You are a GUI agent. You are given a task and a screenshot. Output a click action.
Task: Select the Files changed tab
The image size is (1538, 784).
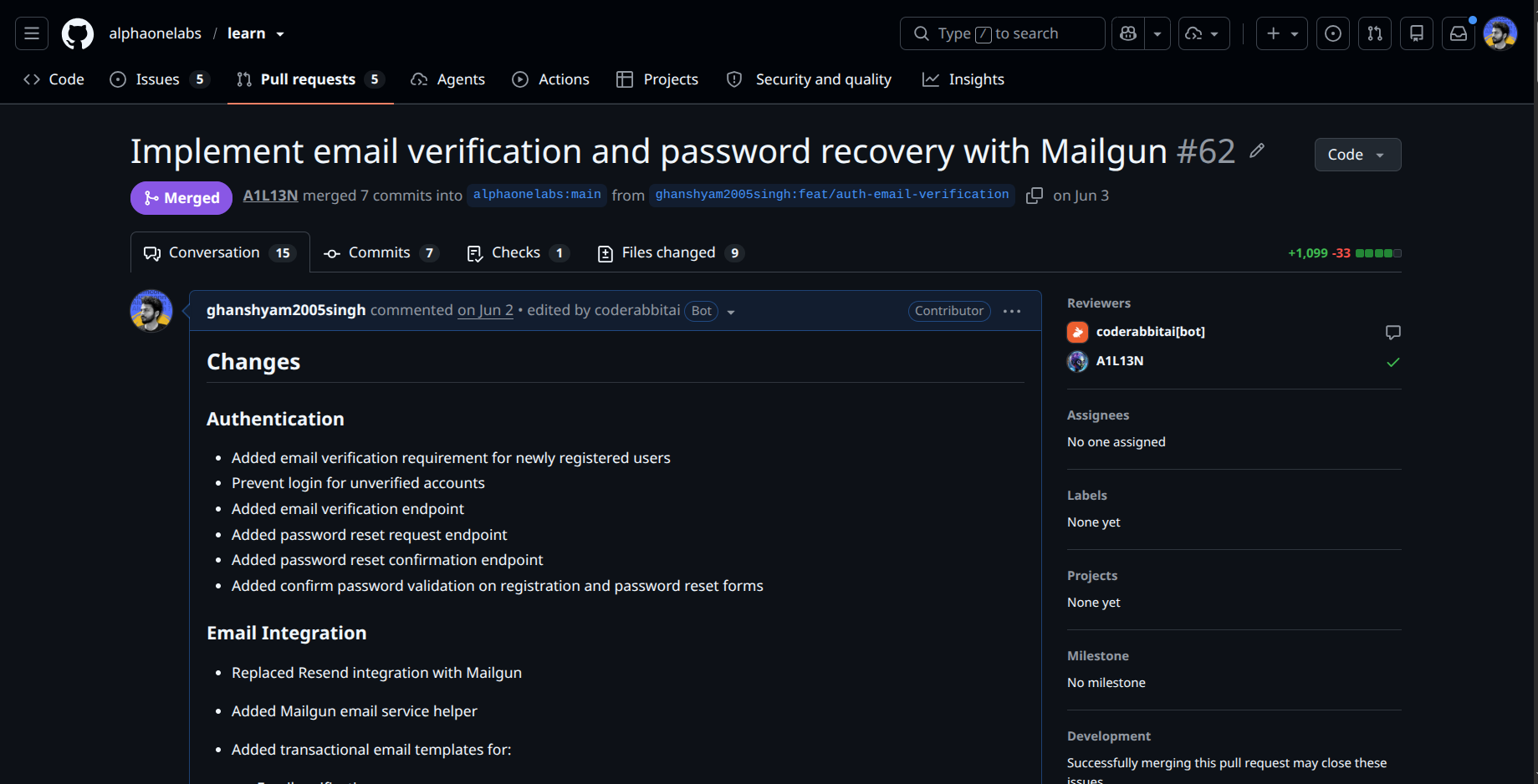pyautogui.click(x=671, y=252)
